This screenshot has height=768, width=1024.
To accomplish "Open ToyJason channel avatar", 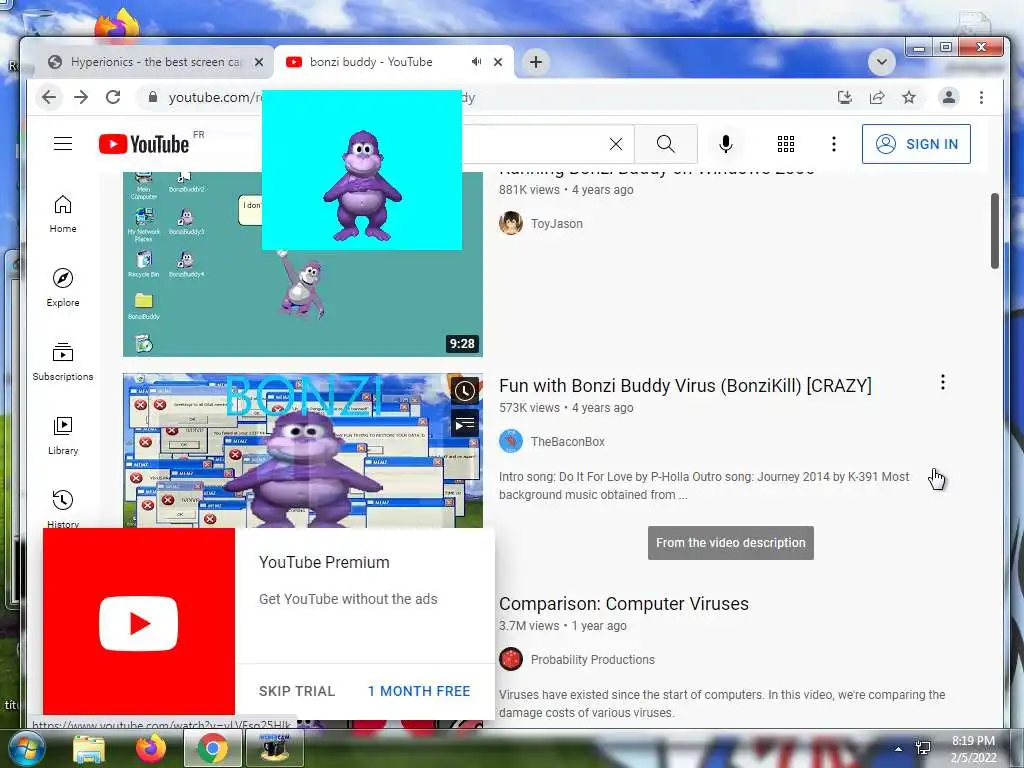I will pos(511,223).
